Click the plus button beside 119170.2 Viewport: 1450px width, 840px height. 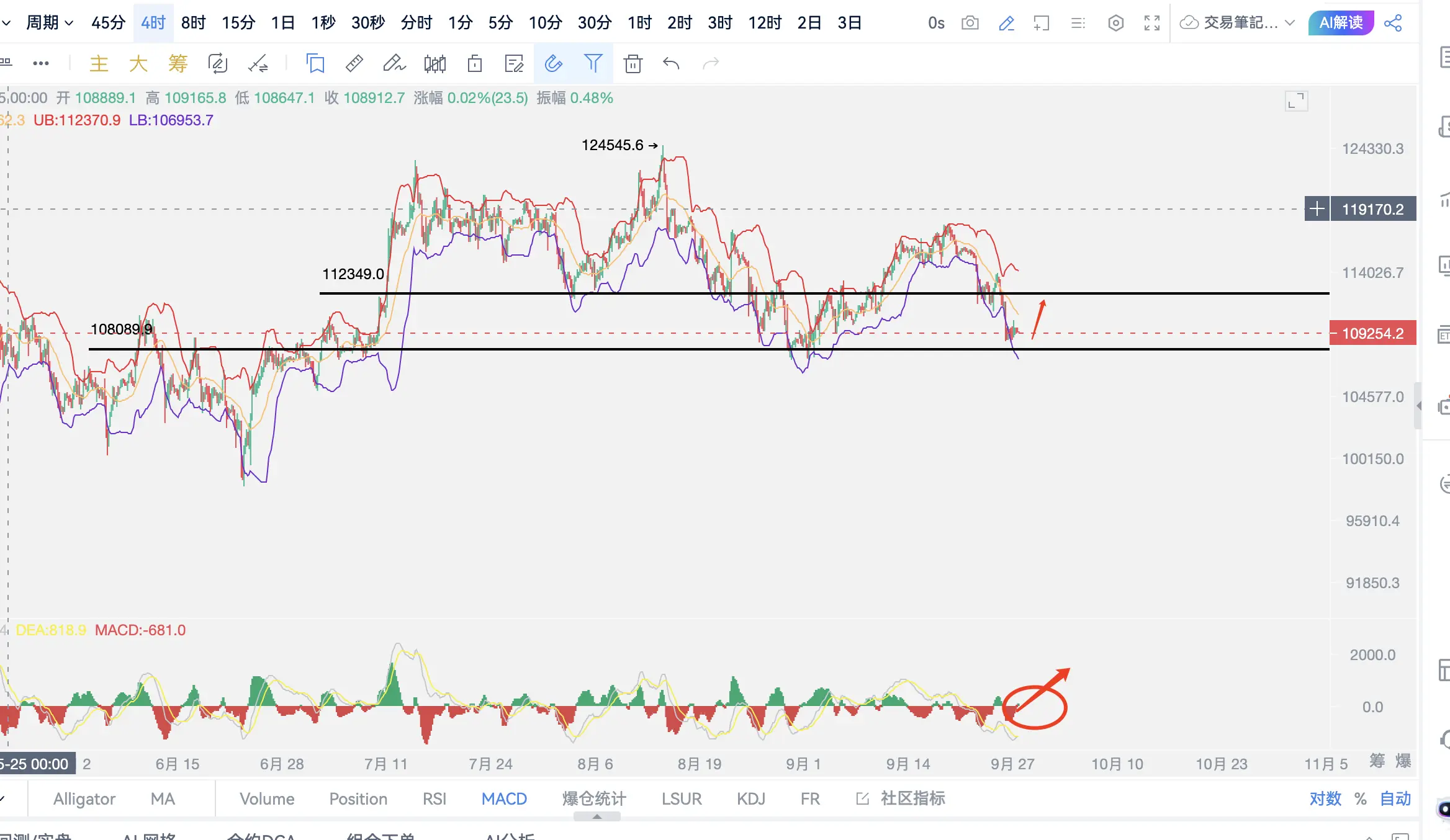[x=1317, y=209]
